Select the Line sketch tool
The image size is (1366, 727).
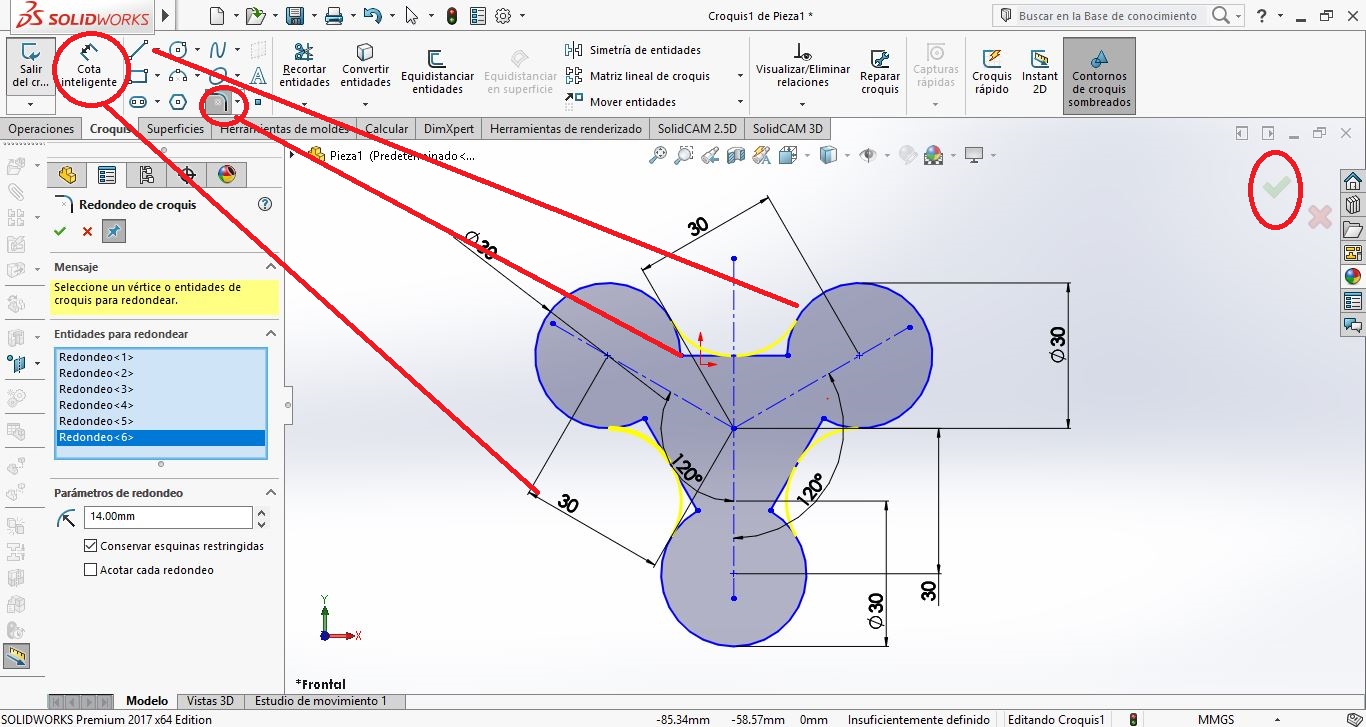coord(139,49)
